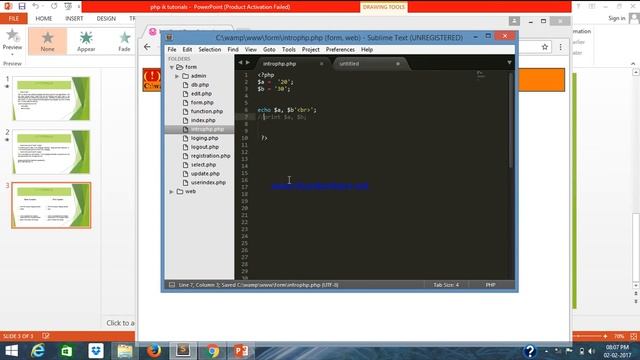Viewport: 640px width, 360px height.
Task: Open db.php in sidebar
Action: click(x=200, y=85)
